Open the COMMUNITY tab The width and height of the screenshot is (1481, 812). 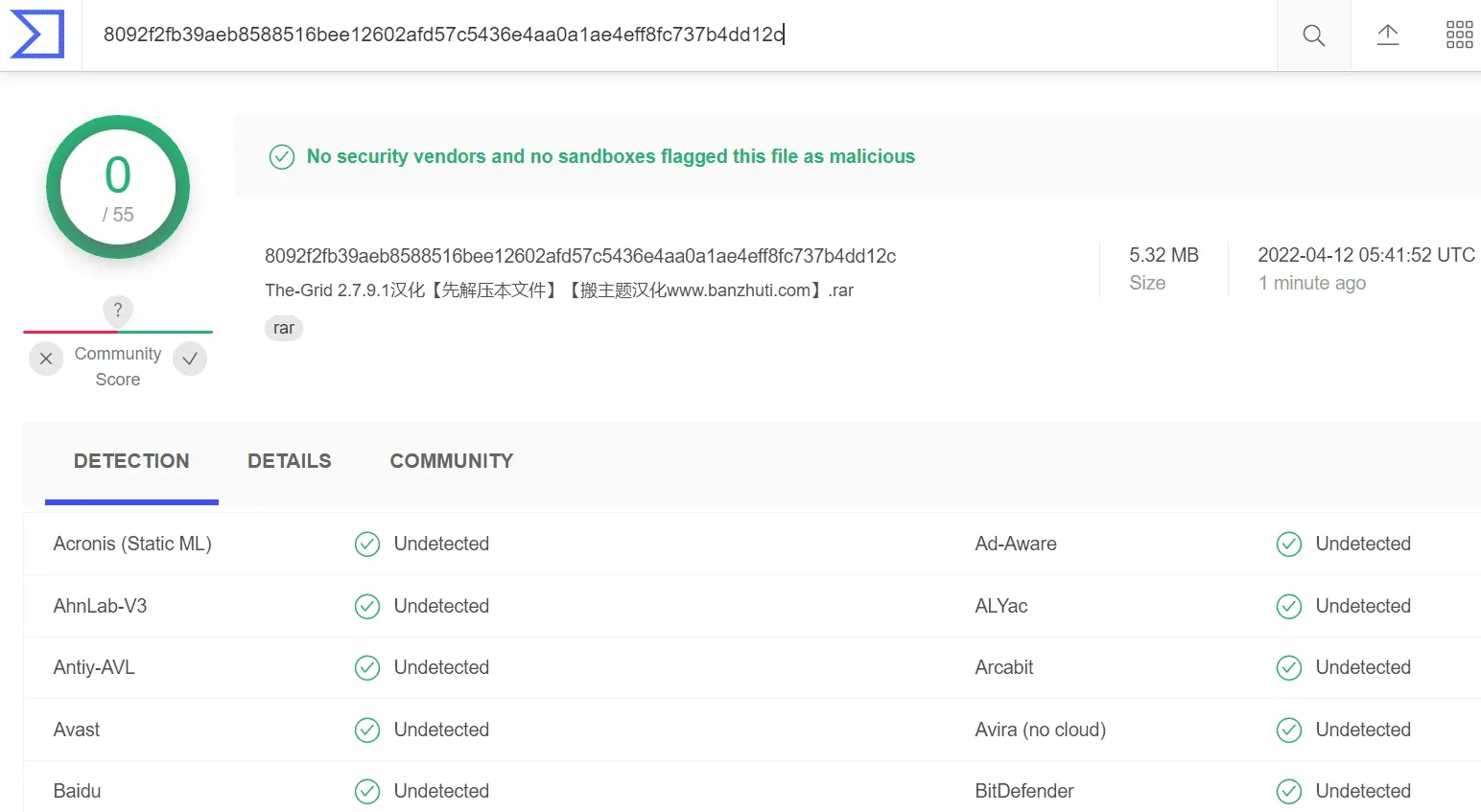click(x=451, y=461)
